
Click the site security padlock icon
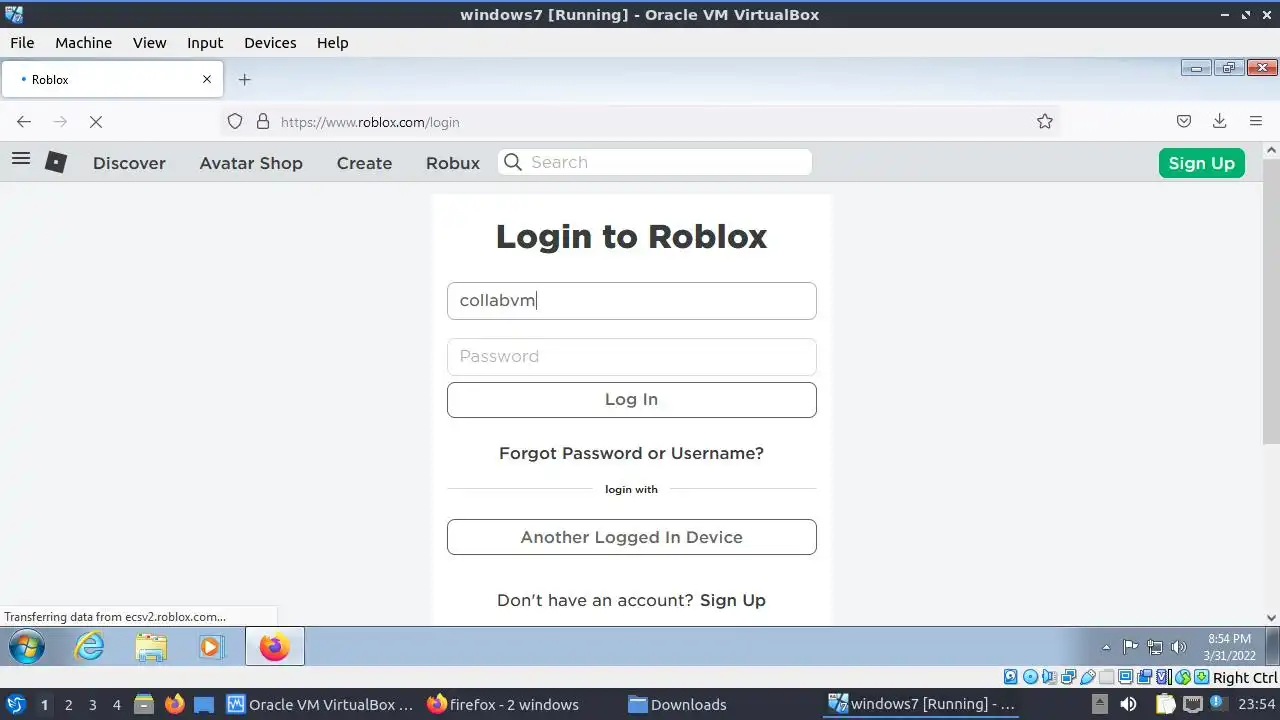click(x=263, y=121)
